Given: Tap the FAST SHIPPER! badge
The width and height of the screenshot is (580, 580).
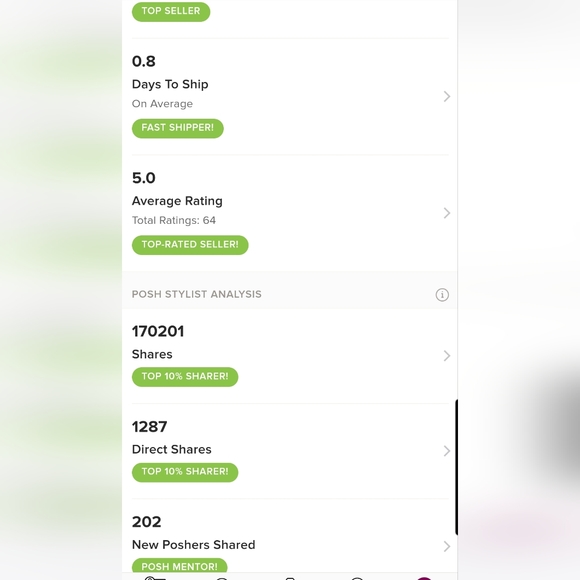Looking at the screenshot, I should coord(178,128).
